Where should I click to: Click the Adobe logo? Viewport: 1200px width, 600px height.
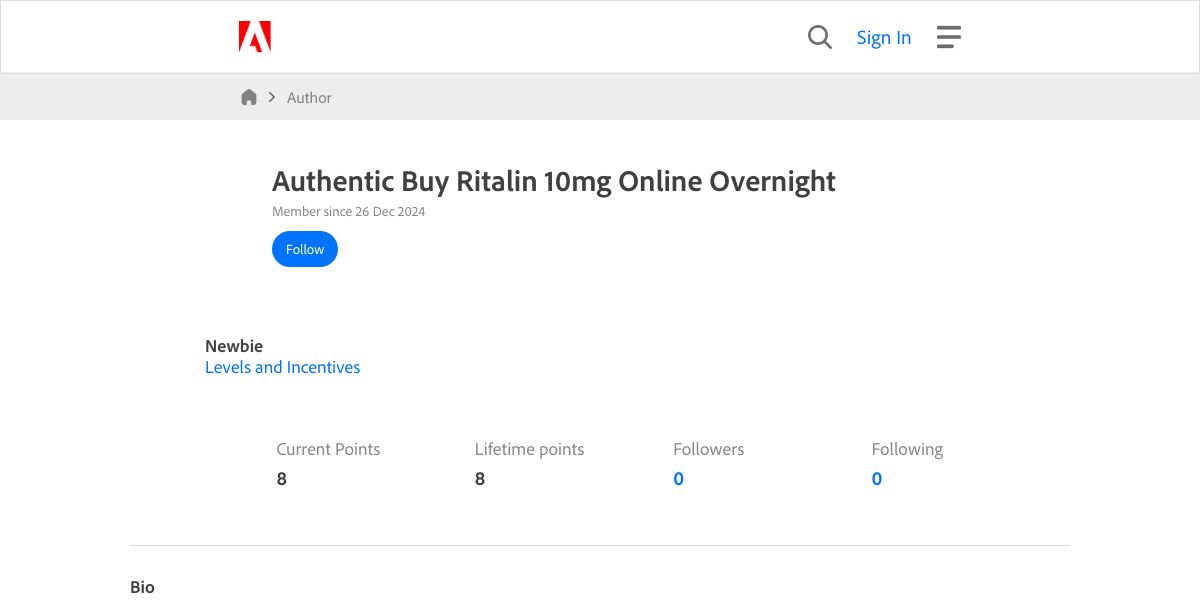[x=255, y=37]
